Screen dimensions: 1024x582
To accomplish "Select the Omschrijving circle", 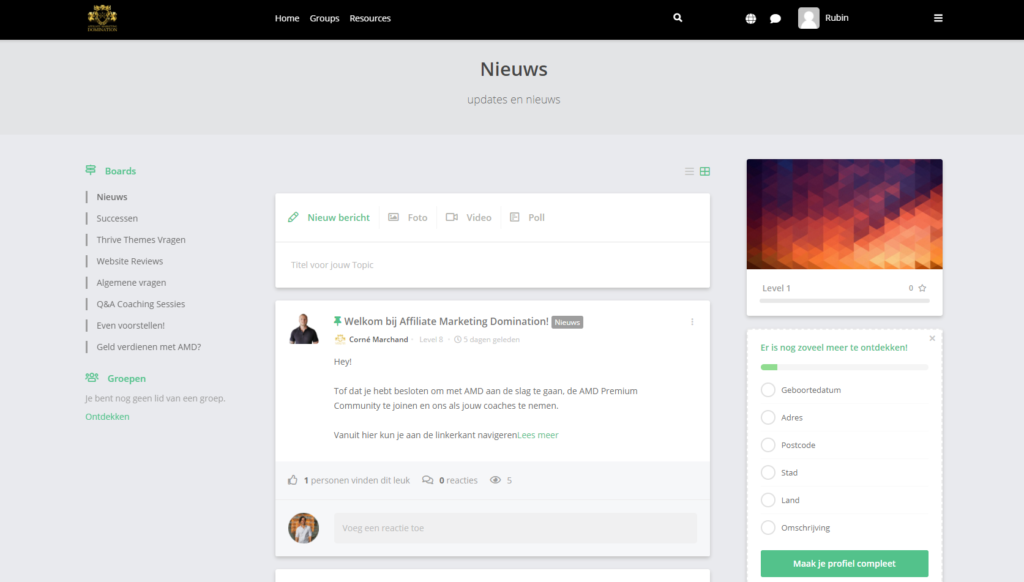I will pyautogui.click(x=768, y=527).
